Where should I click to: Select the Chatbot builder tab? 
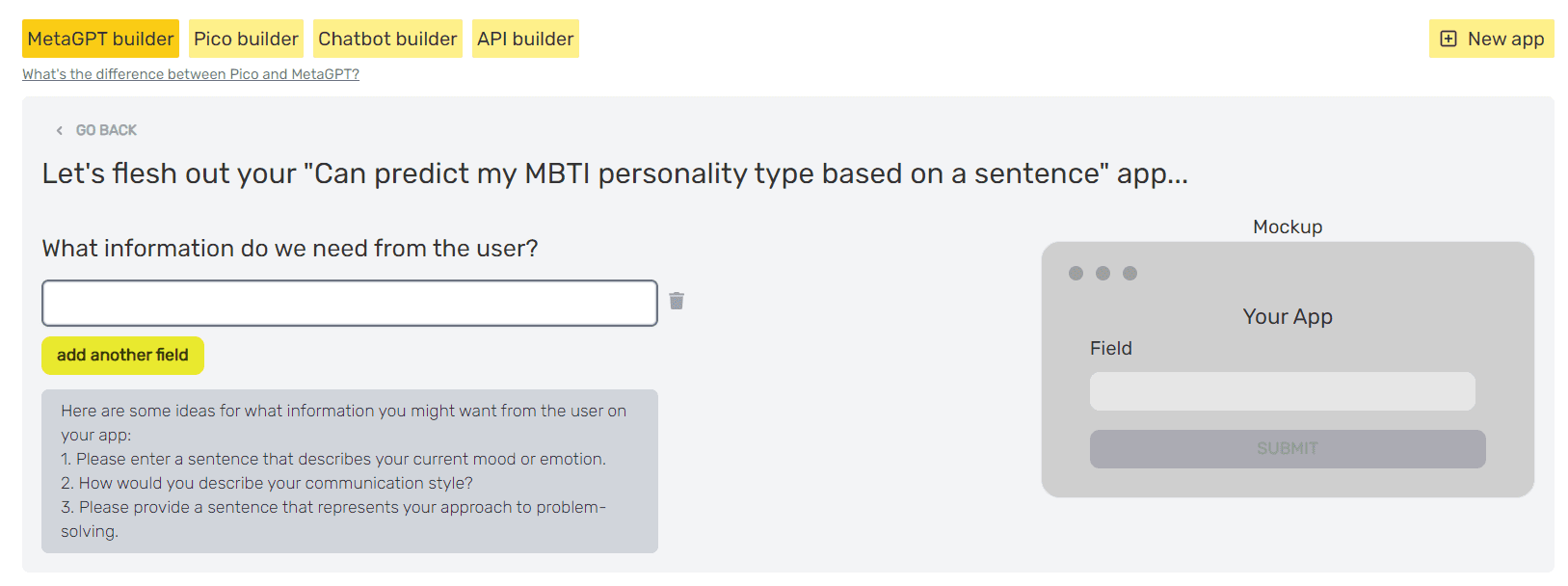[x=387, y=39]
